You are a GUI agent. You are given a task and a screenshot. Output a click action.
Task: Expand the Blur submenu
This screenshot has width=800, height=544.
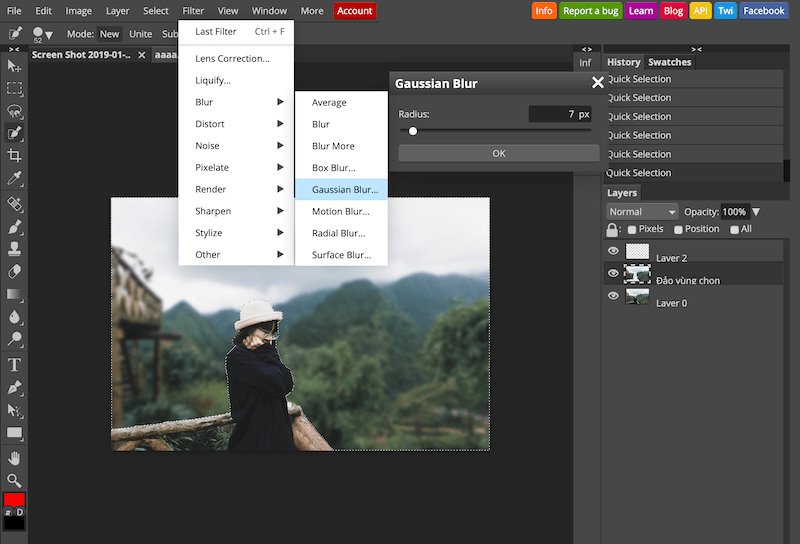pyautogui.click(x=236, y=102)
